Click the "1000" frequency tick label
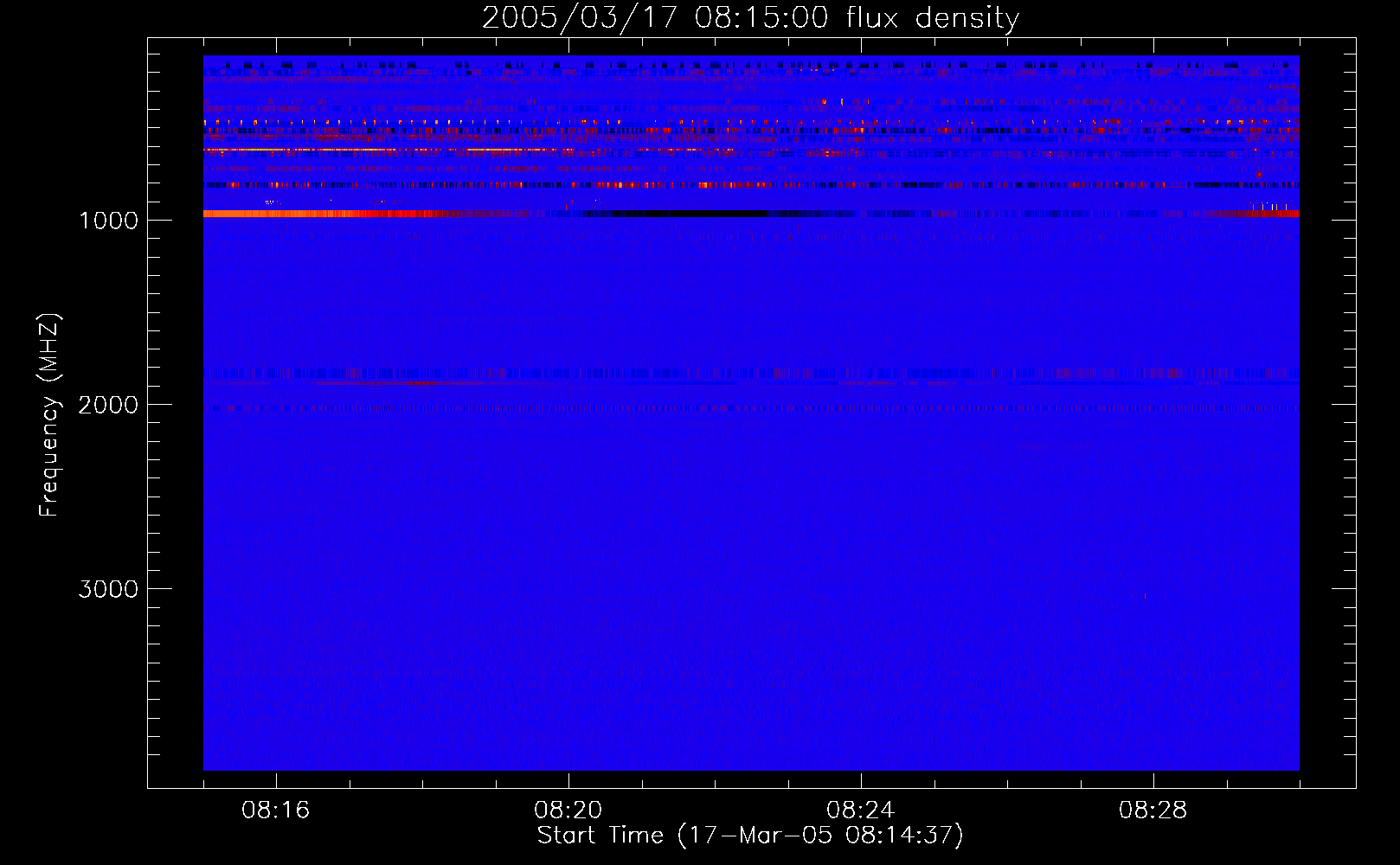 (108, 221)
